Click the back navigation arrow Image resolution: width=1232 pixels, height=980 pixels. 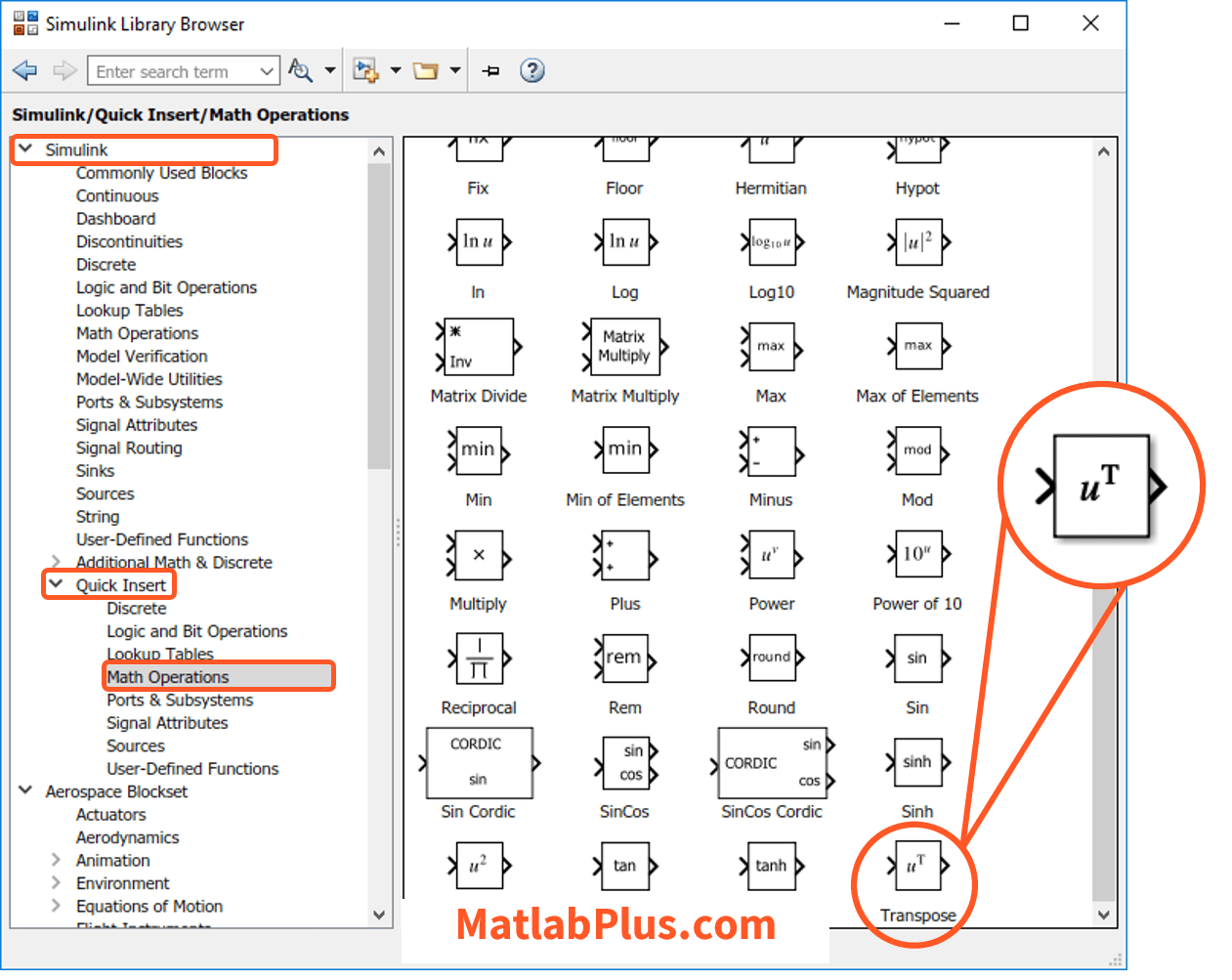click(x=25, y=70)
